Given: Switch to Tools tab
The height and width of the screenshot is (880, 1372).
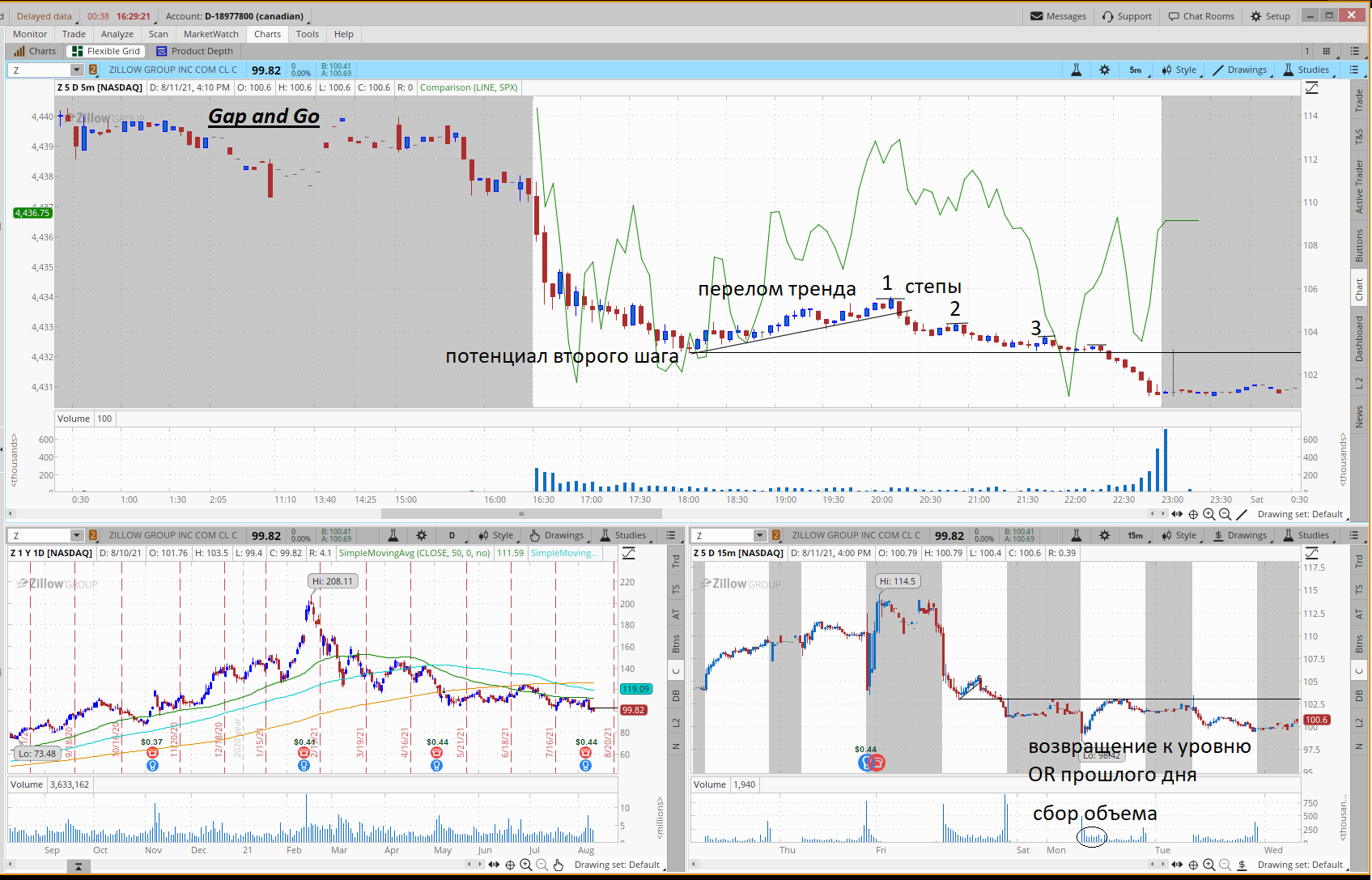Looking at the screenshot, I should pos(308,34).
